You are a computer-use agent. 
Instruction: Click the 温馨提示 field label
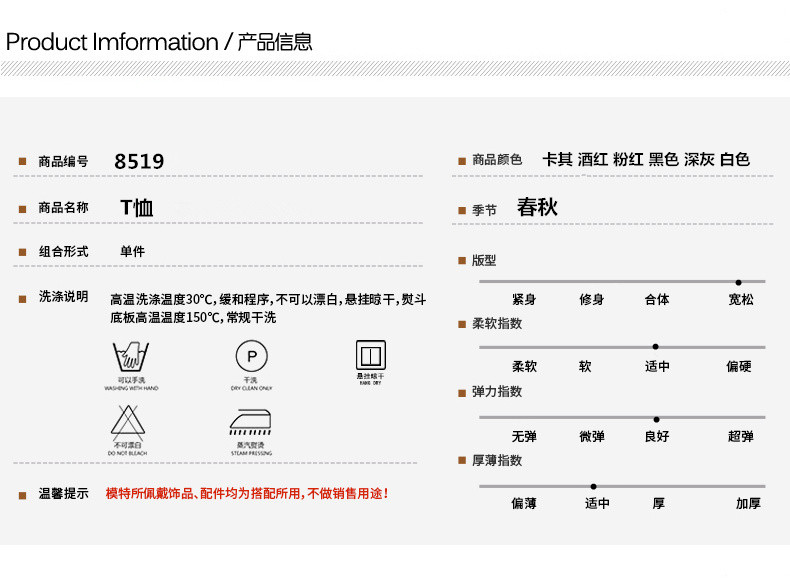click(63, 493)
